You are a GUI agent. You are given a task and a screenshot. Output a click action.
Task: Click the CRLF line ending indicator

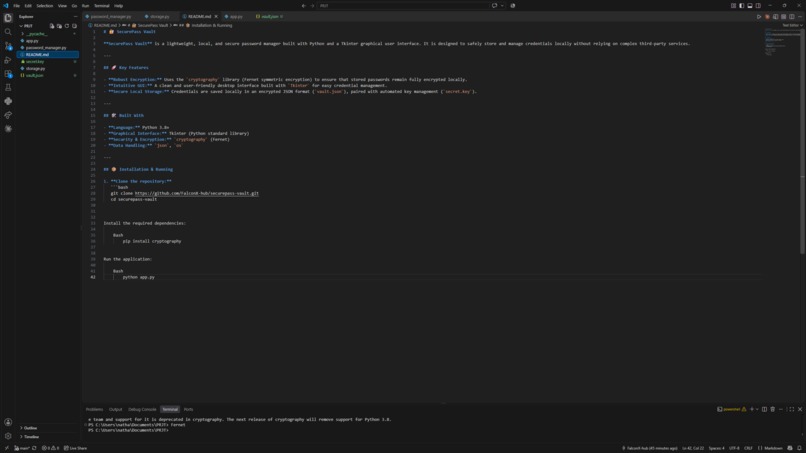click(748, 448)
